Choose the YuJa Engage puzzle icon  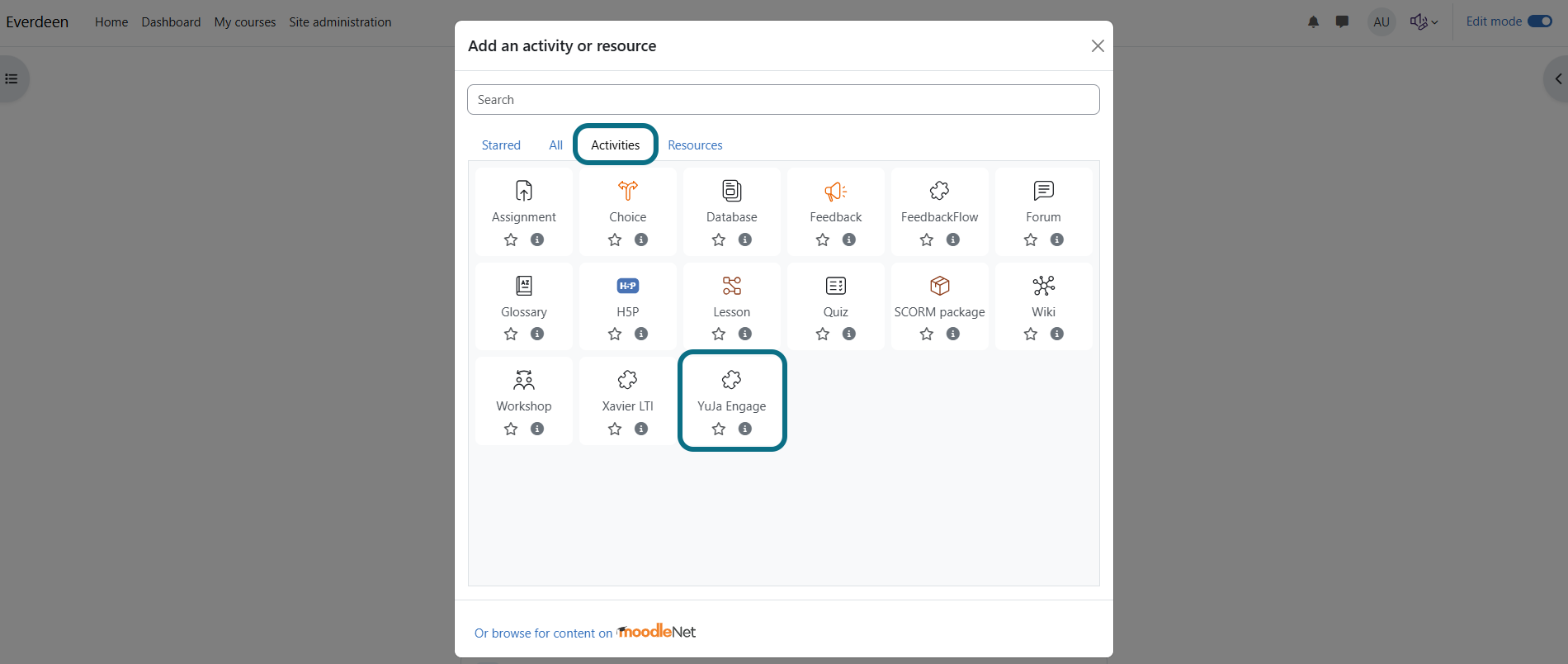point(732,380)
